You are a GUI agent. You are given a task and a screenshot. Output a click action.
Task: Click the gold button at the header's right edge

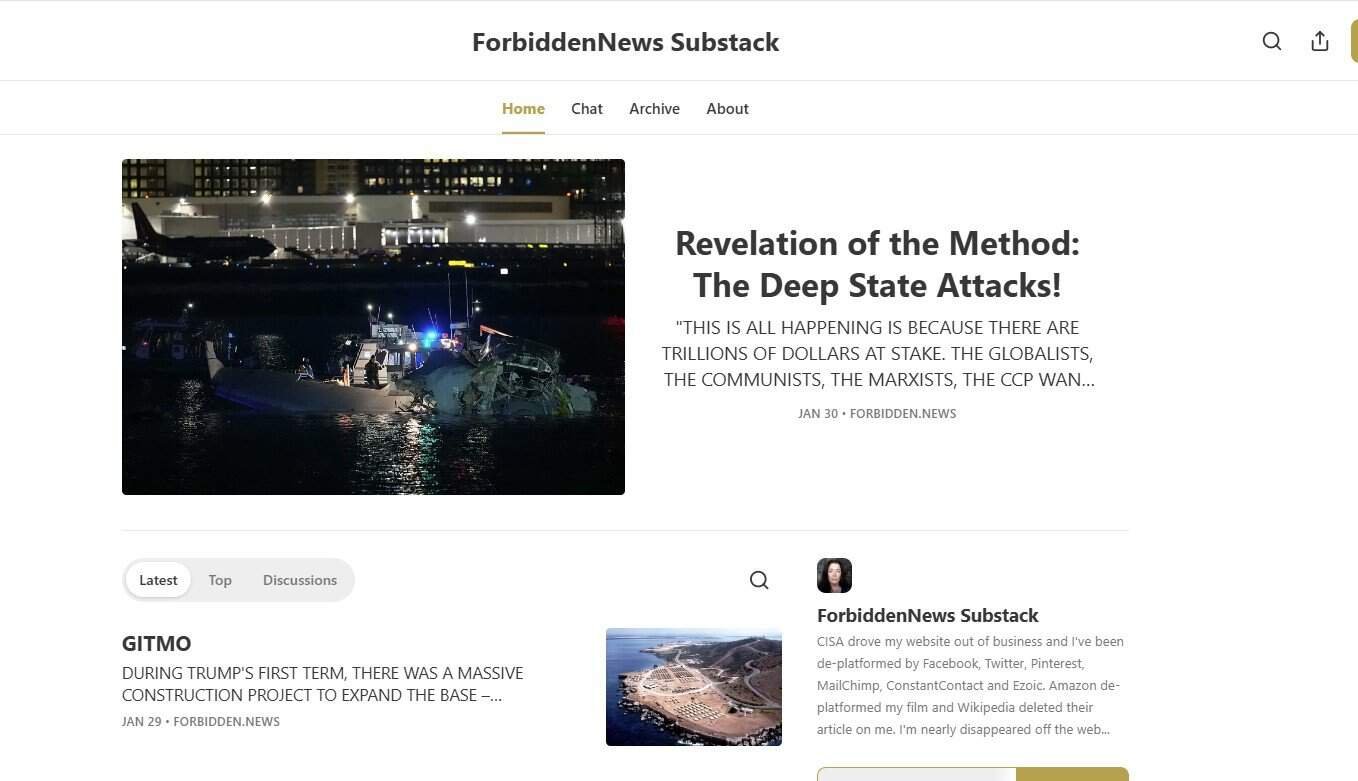coord(1354,41)
